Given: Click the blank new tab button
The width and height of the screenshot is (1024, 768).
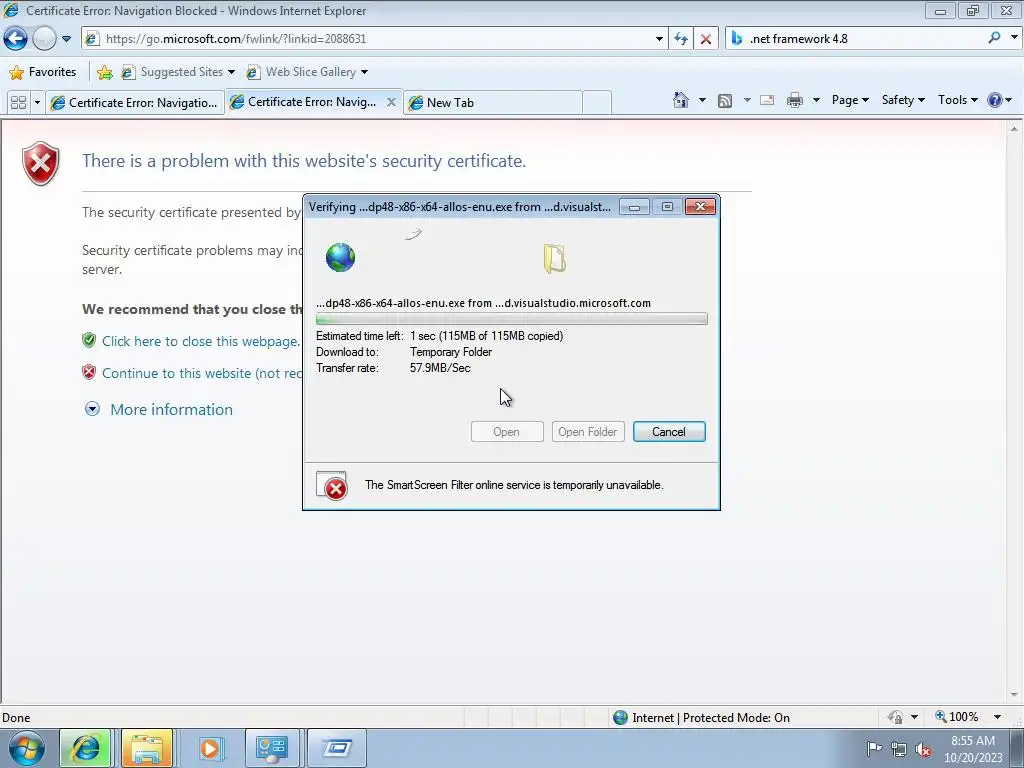Looking at the screenshot, I should pyautogui.click(x=597, y=103).
